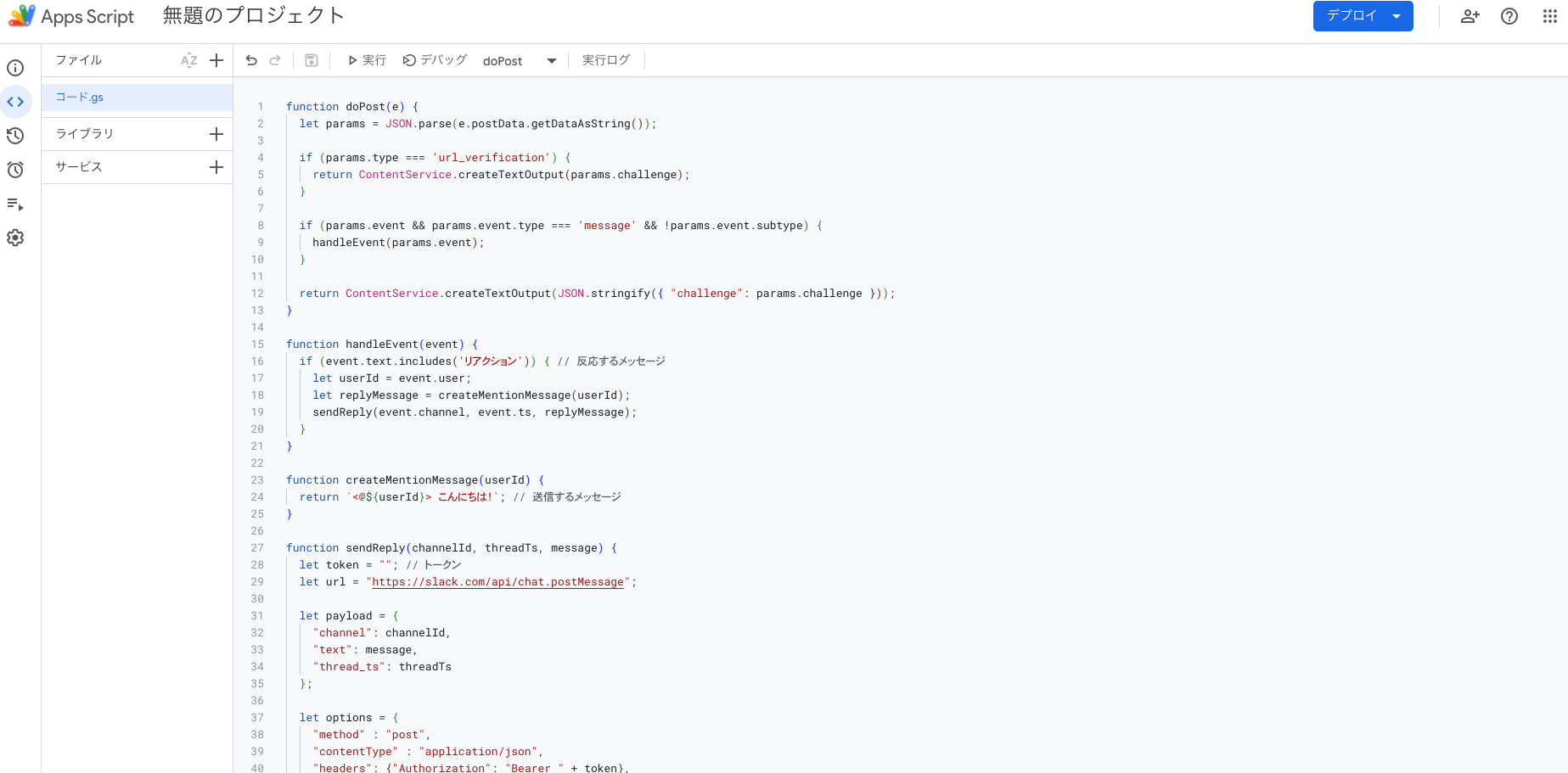Open Project history from the sidebar
Image resolution: width=1568 pixels, height=773 pixels.
(x=15, y=136)
